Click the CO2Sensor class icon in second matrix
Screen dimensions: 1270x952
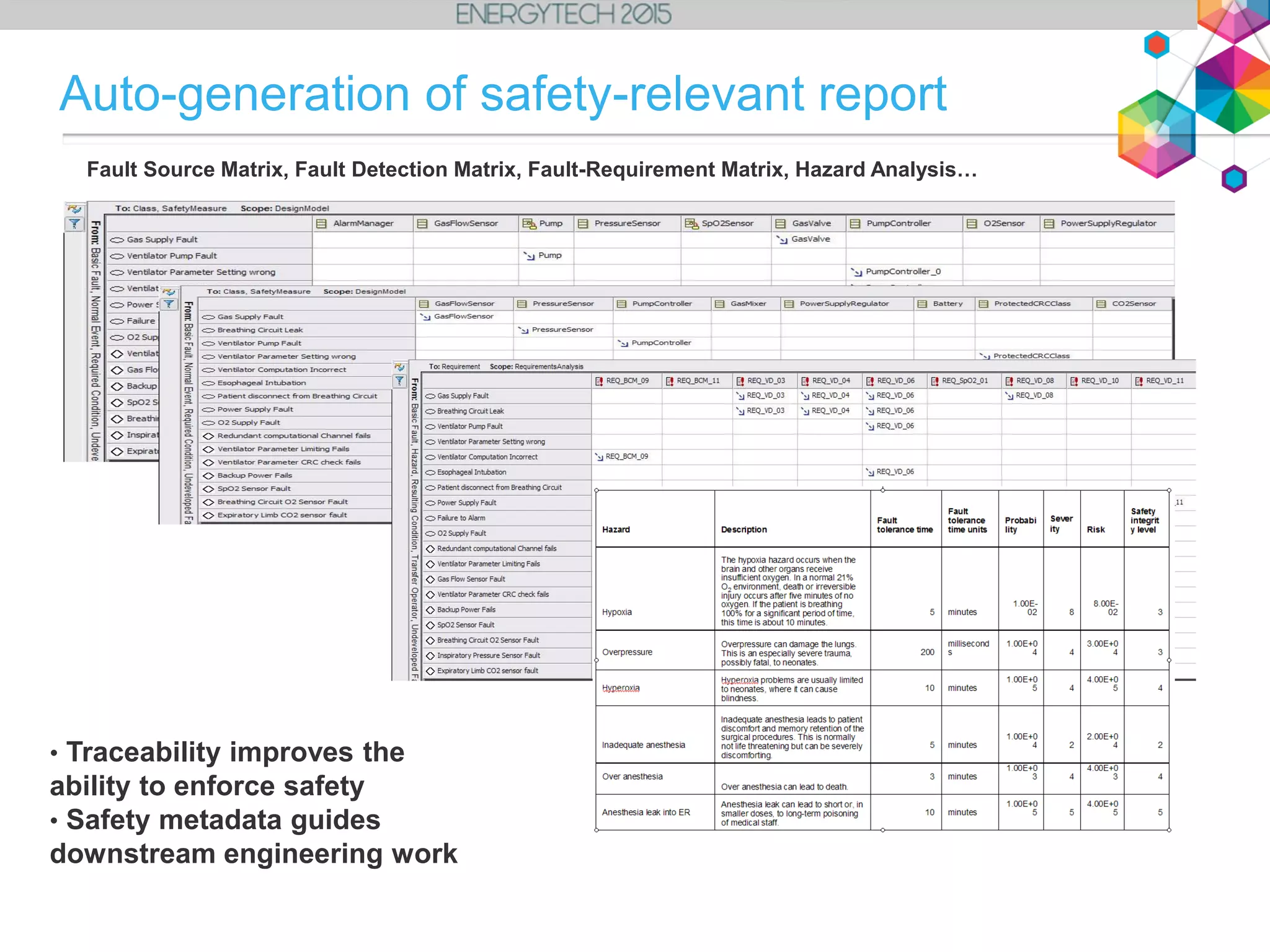1101,304
